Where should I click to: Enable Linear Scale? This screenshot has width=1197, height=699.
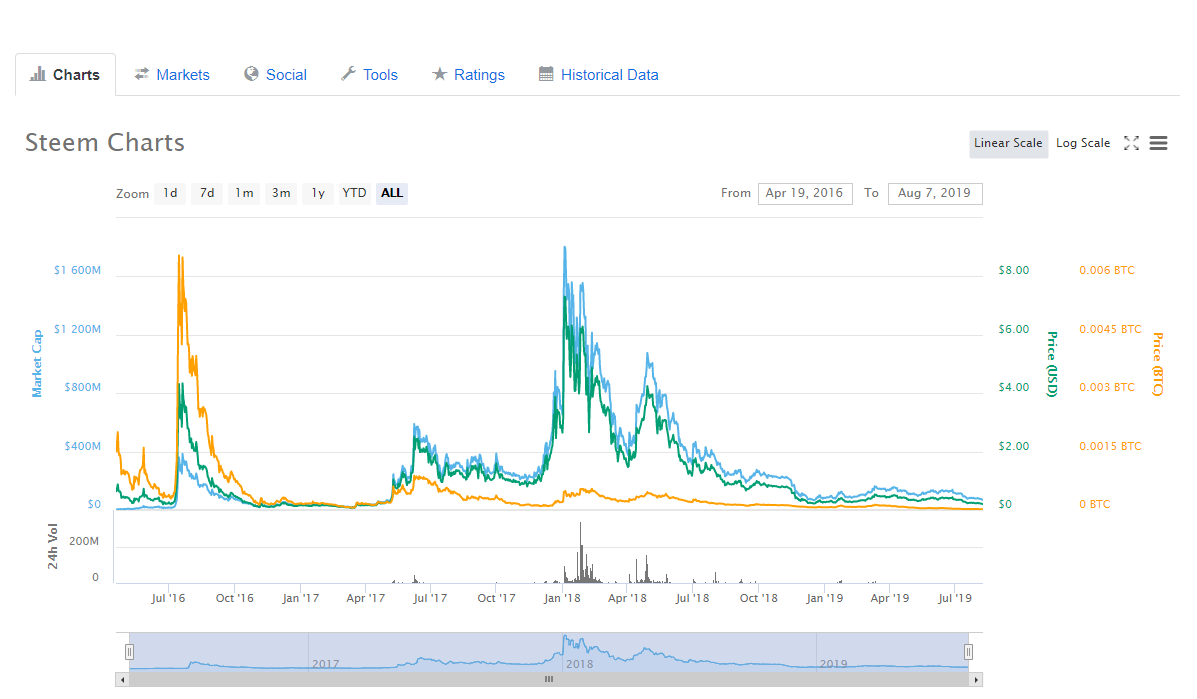pyautogui.click(x=1008, y=143)
